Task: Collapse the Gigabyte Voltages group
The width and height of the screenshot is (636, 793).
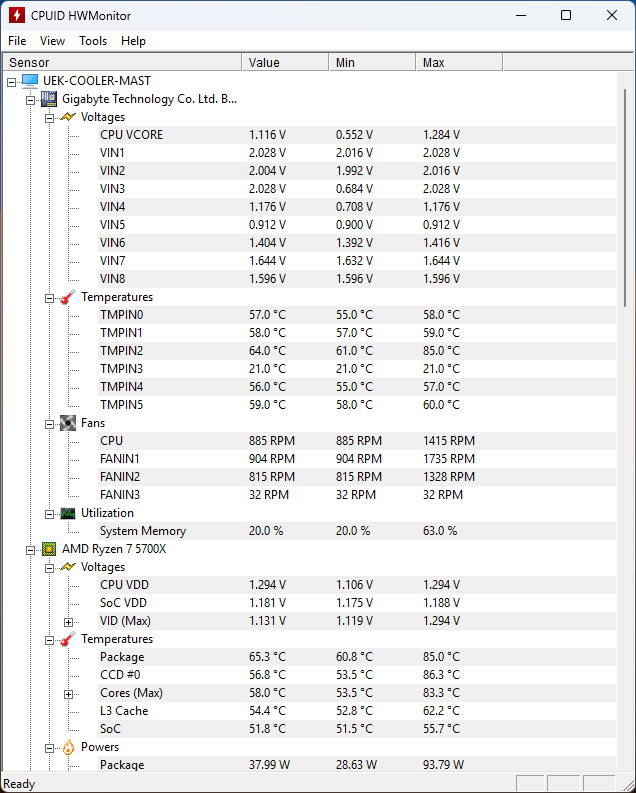Action: (x=50, y=118)
